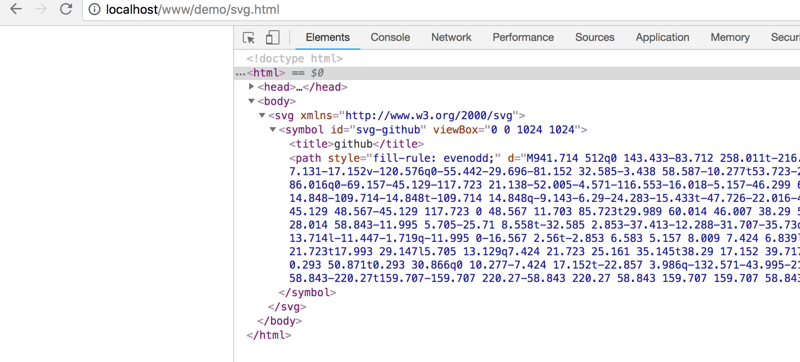The image size is (800, 362).
Task: Open the Console tab
Action: pyautogui.click(x=390, y=37)
